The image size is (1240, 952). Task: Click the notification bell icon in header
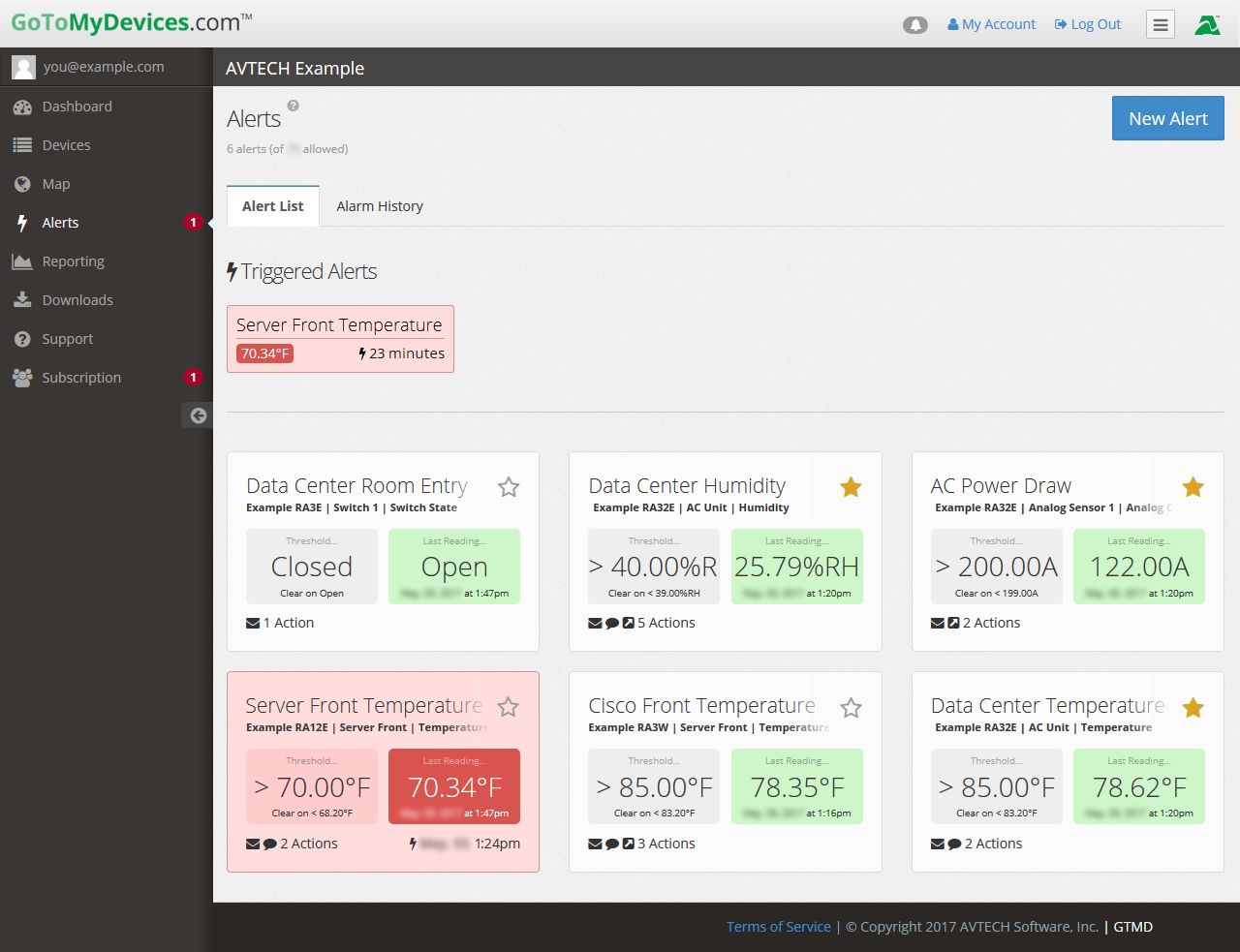click(x=914, y=25)
